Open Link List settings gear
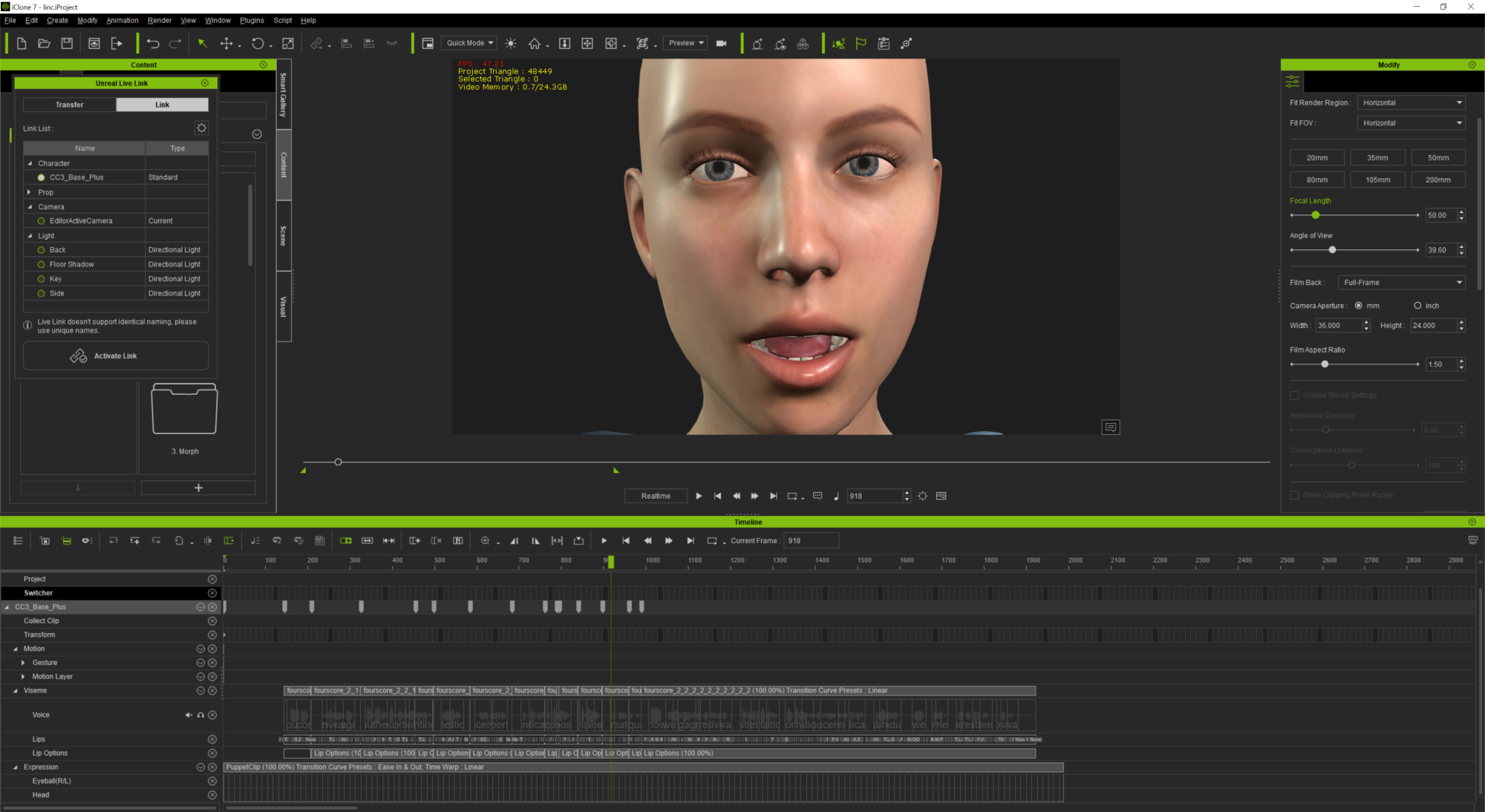Screen dimensions: 1485x812 pyautogui.click(x=201, y=128)
